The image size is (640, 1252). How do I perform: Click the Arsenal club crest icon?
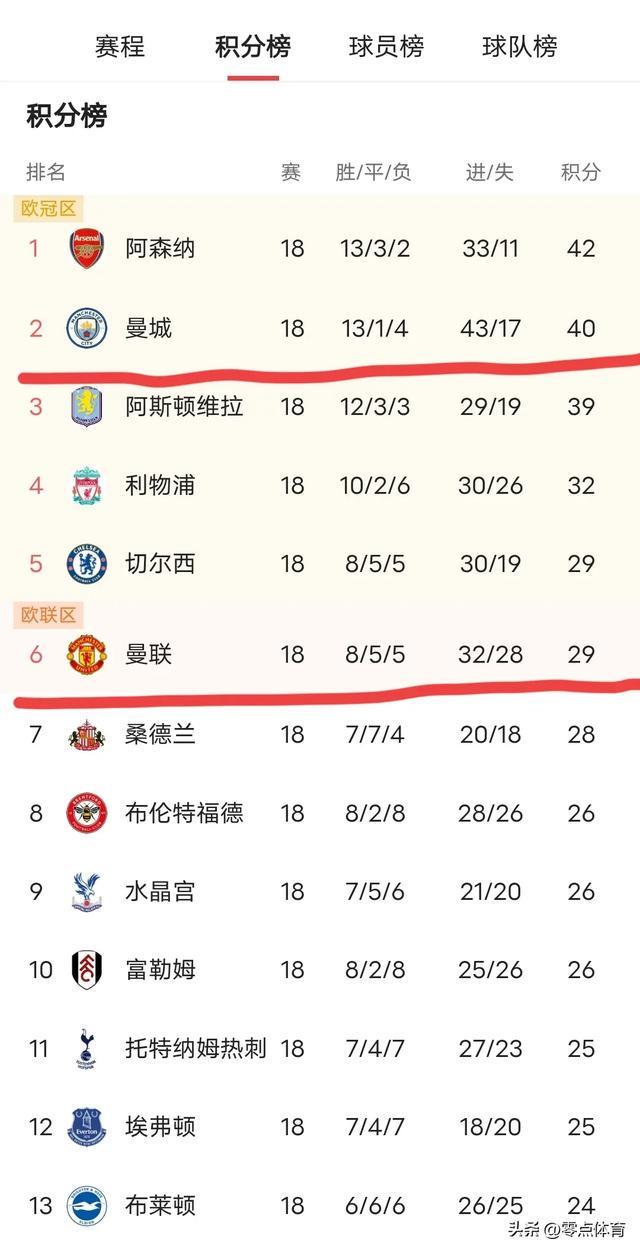tap(88, 248)
